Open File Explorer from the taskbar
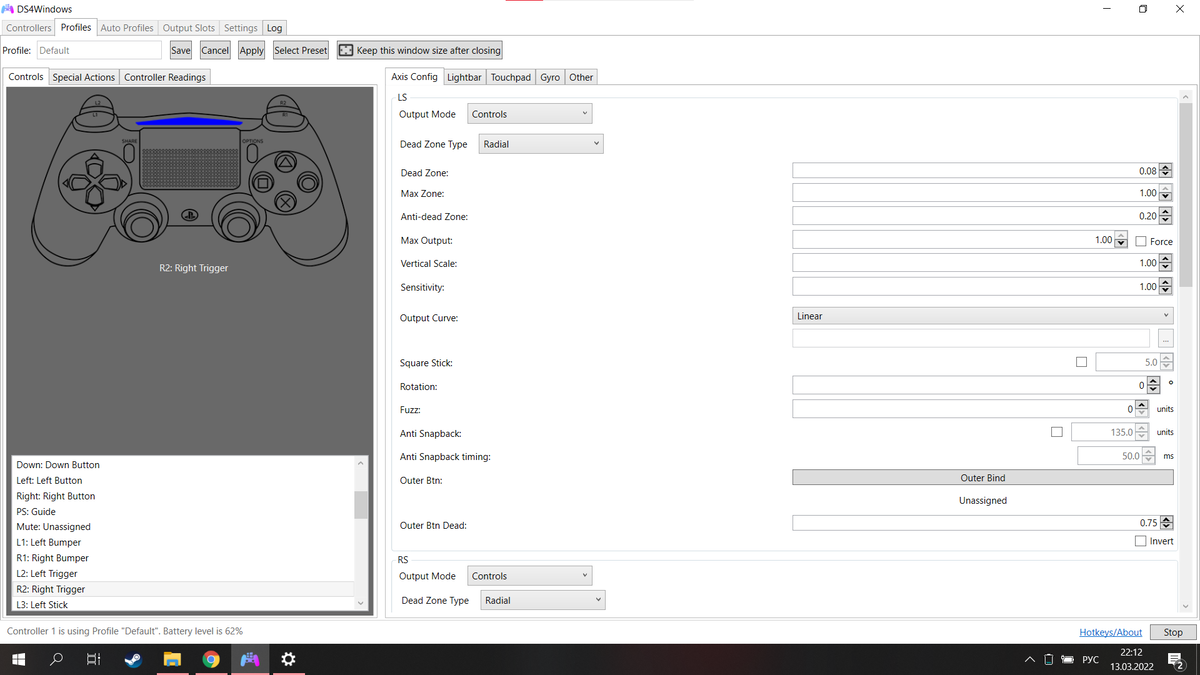The height and width of the screenshot is (675, 1200). (x=172, y=659)
